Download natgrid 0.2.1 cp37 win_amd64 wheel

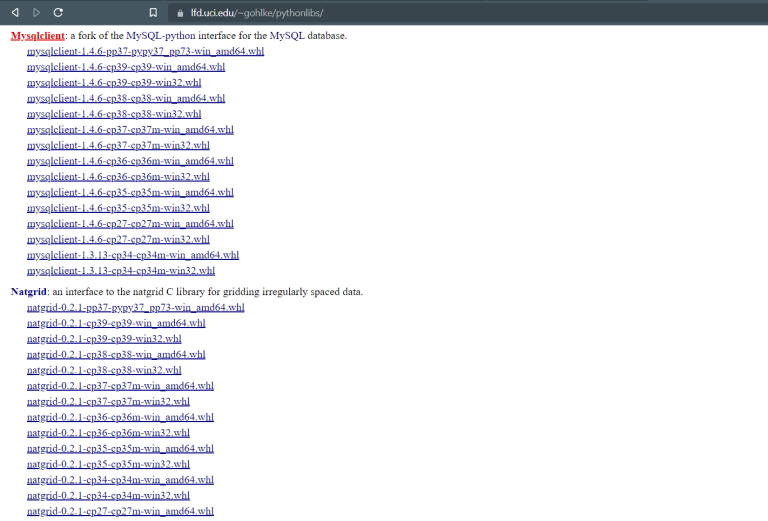click(x=120, y=385)
